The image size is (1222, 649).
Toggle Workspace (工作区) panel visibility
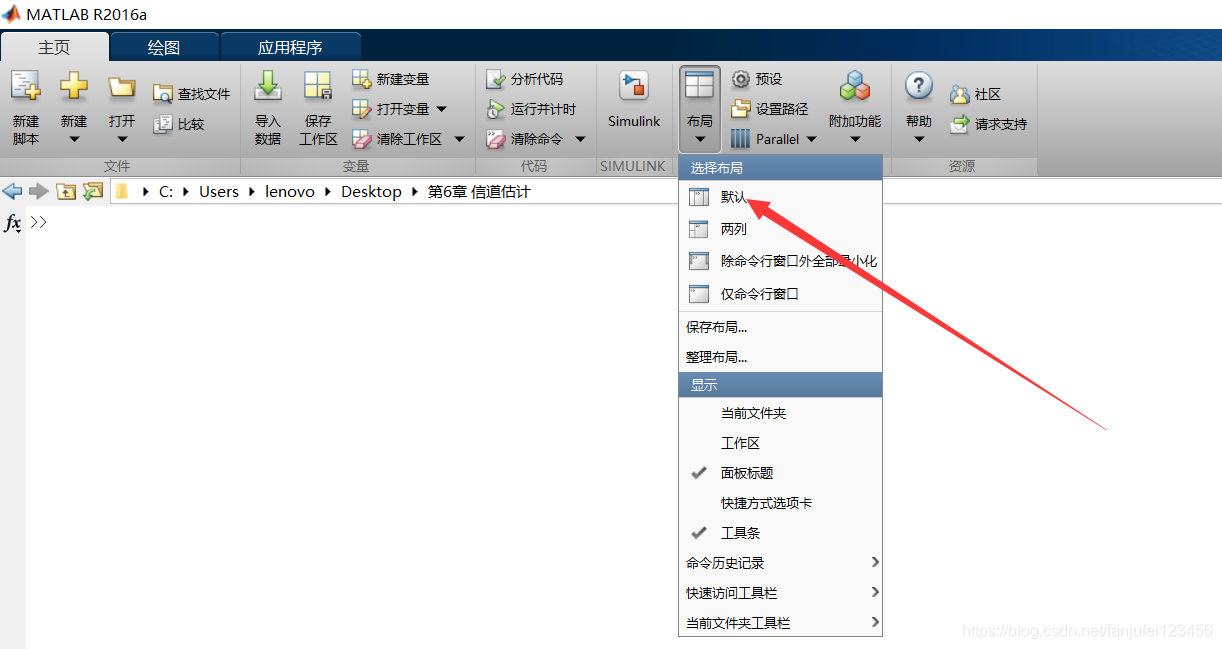click(x=780, y=443)
